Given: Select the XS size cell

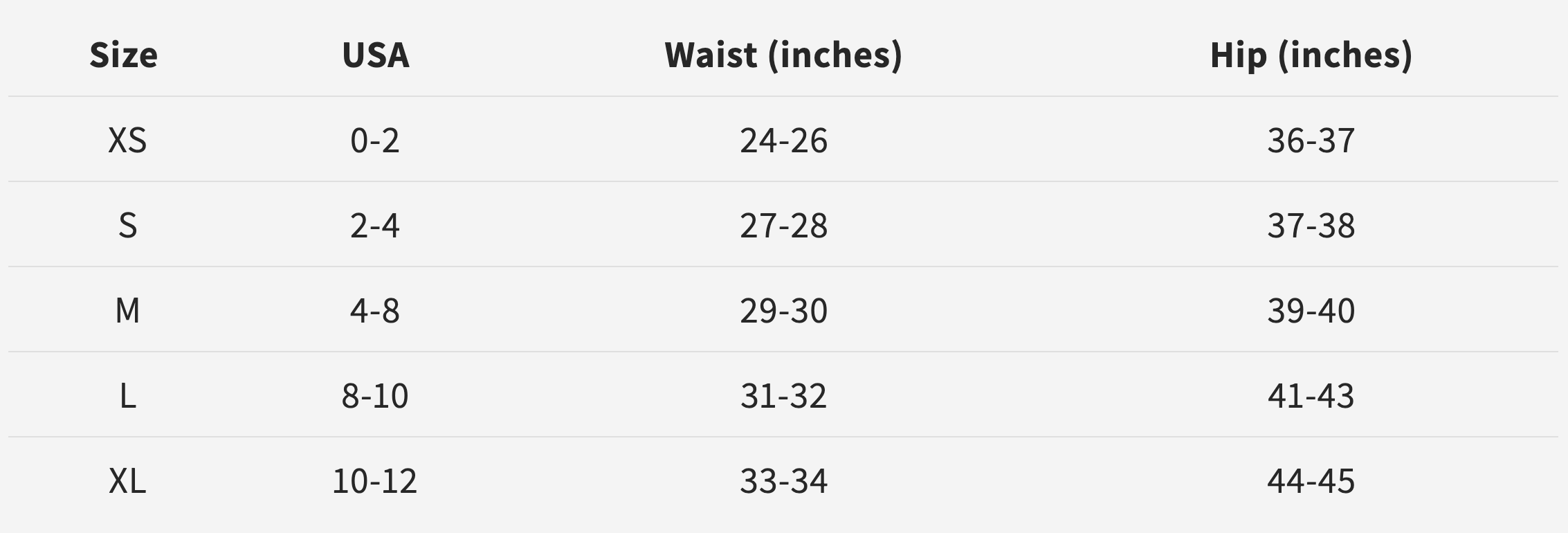Looking at the screenshot, I should pyautogui.click(x=127, y=141).
